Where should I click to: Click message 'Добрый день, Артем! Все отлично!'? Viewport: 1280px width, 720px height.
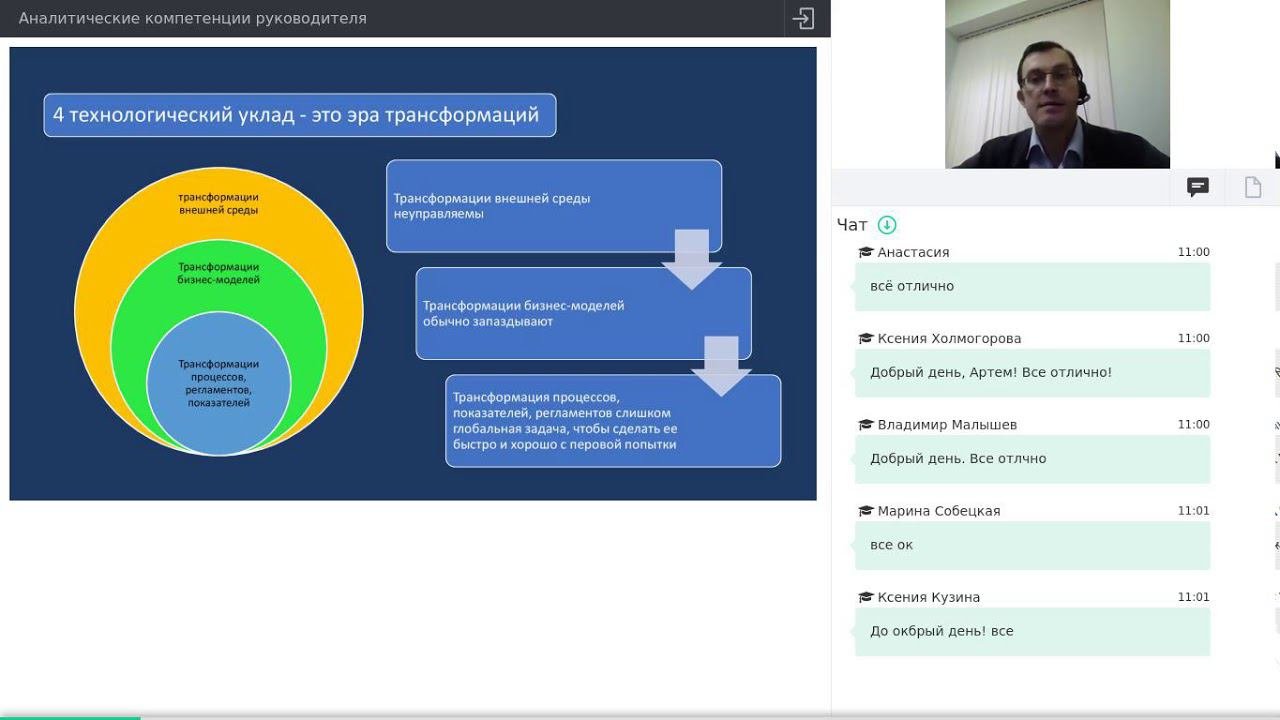[1032, 372]
